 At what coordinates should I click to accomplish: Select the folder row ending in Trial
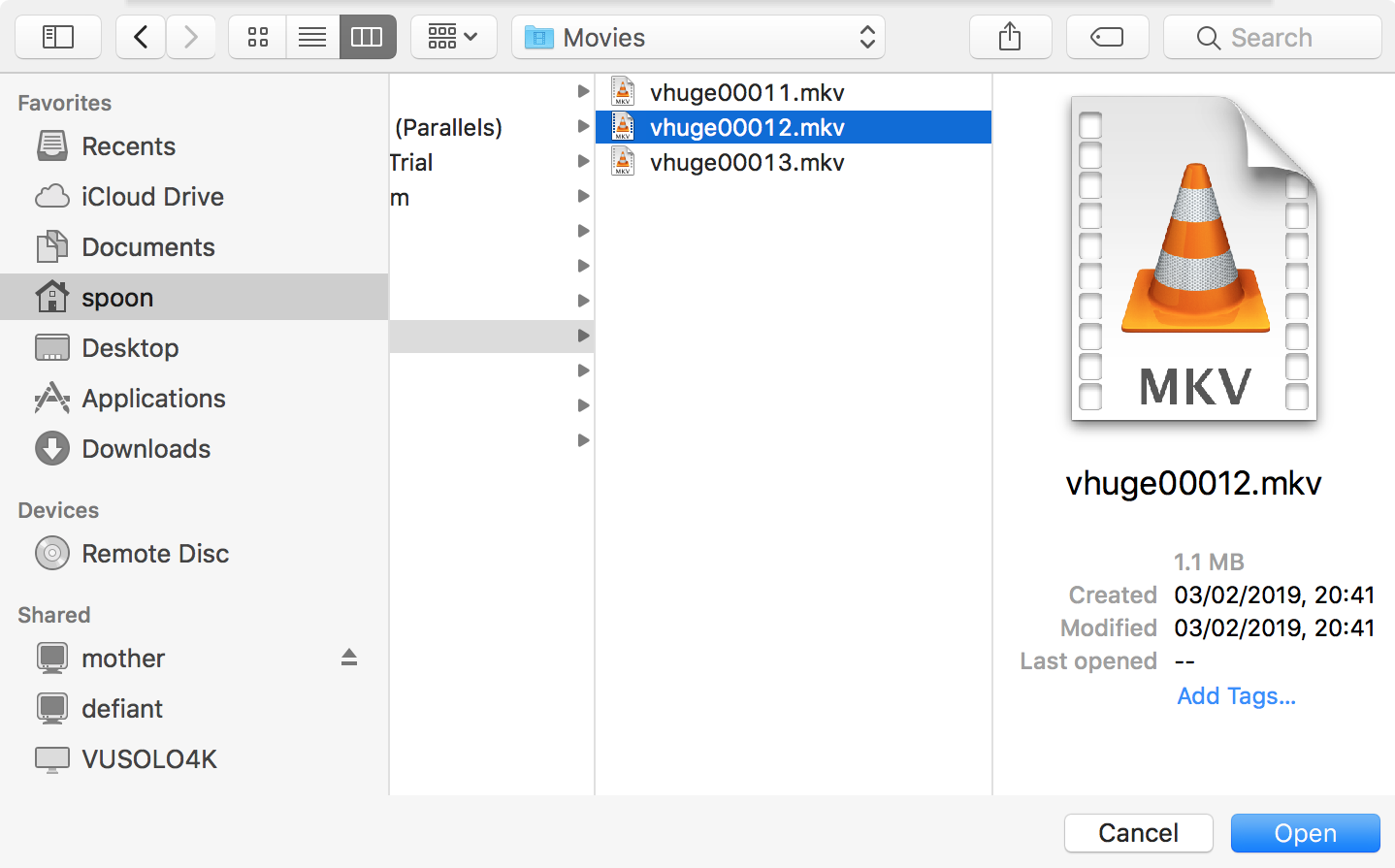tap(492, 162)
